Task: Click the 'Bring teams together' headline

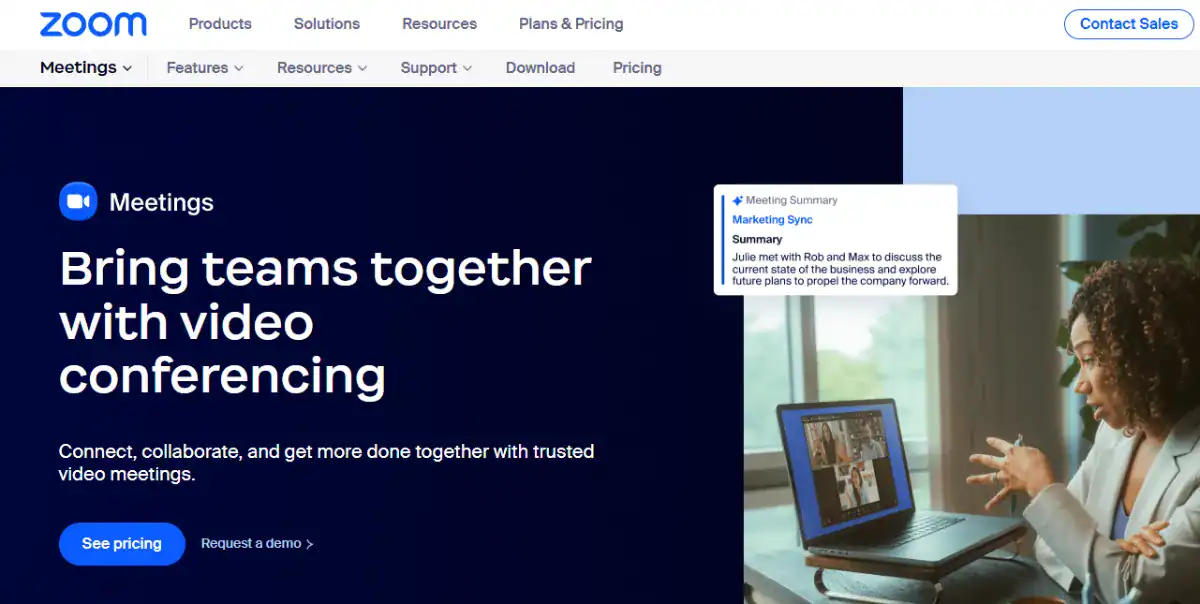Action: [325, 322]
